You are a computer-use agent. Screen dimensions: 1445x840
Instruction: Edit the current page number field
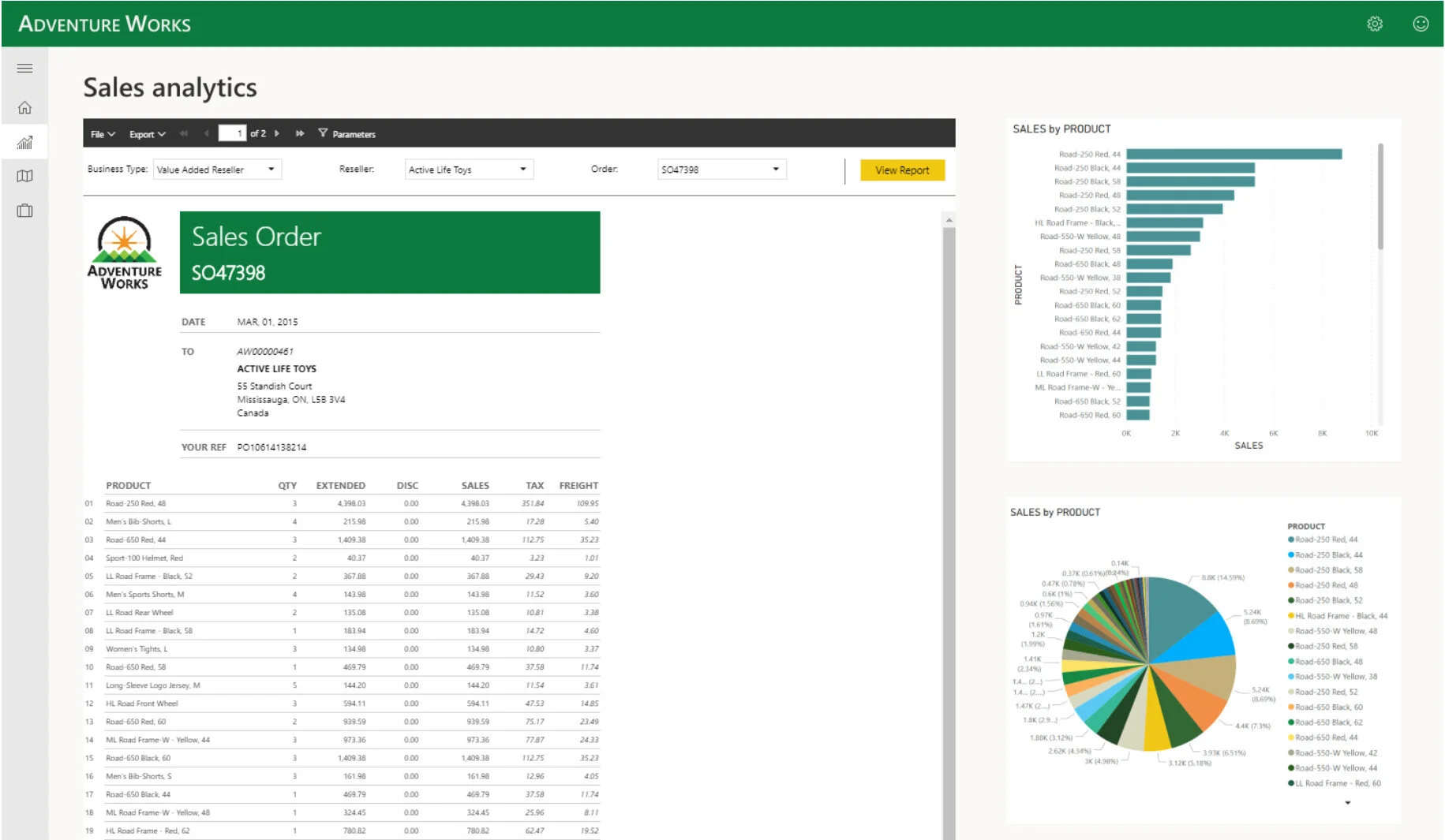pyautogui.click(x=232, y=133)
